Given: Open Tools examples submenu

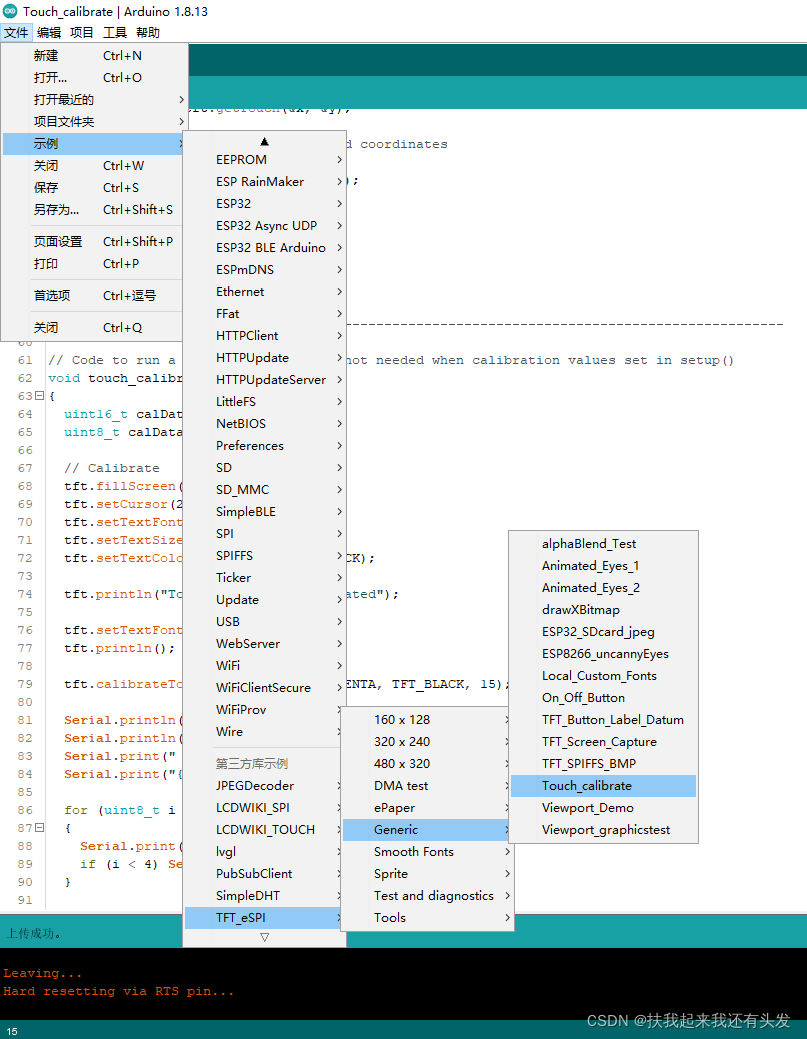Looking at the screenshot, I should pos(427,918).
